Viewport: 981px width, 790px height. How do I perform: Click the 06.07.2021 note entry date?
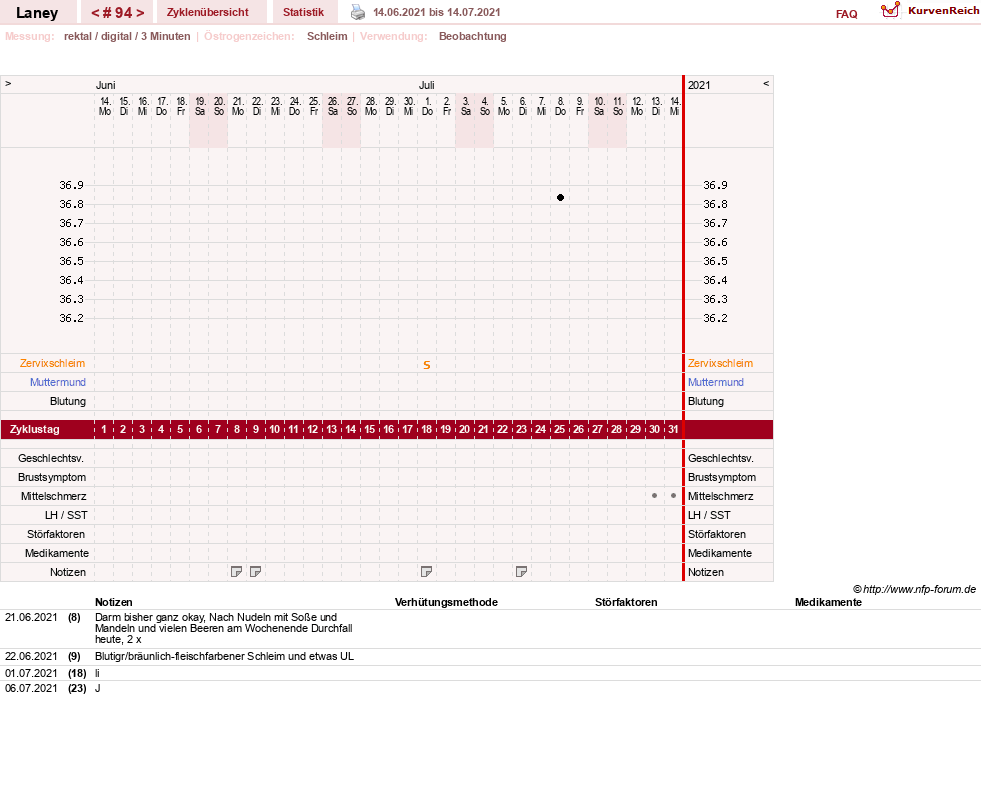coord(31,688)
